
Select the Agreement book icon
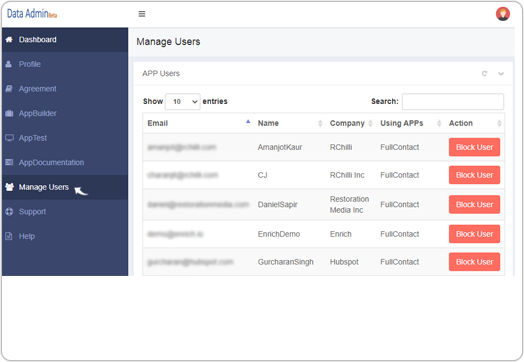(9, 89)
